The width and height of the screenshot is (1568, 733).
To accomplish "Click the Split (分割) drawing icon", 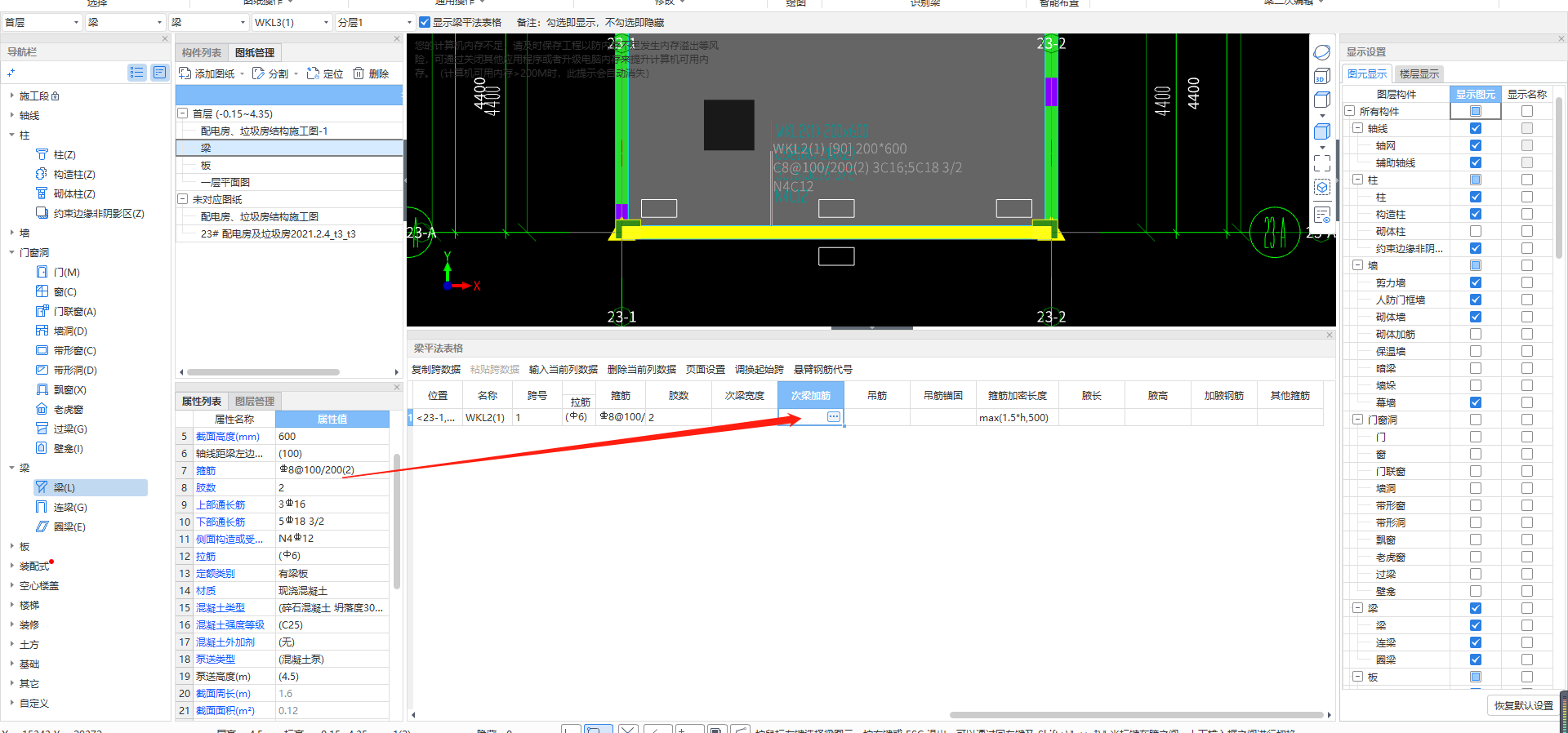I will pos(258,73).
